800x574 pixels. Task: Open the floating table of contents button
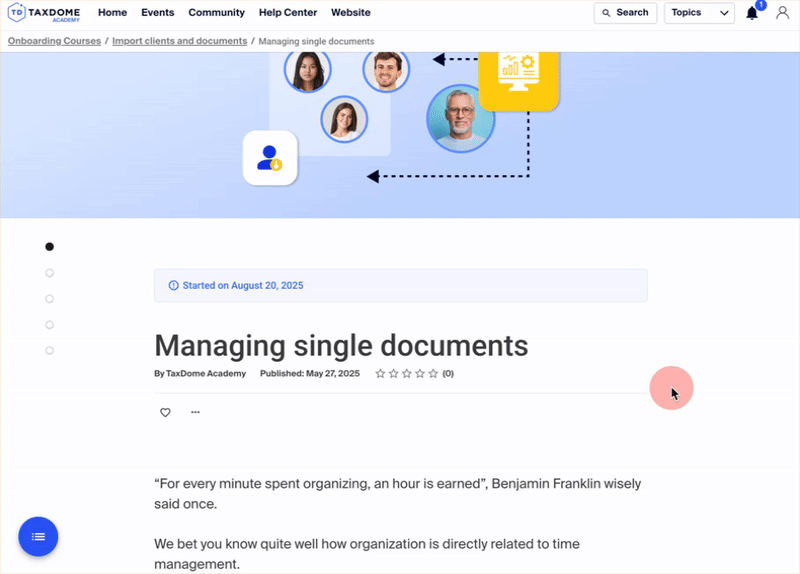(x=38, y=537)
